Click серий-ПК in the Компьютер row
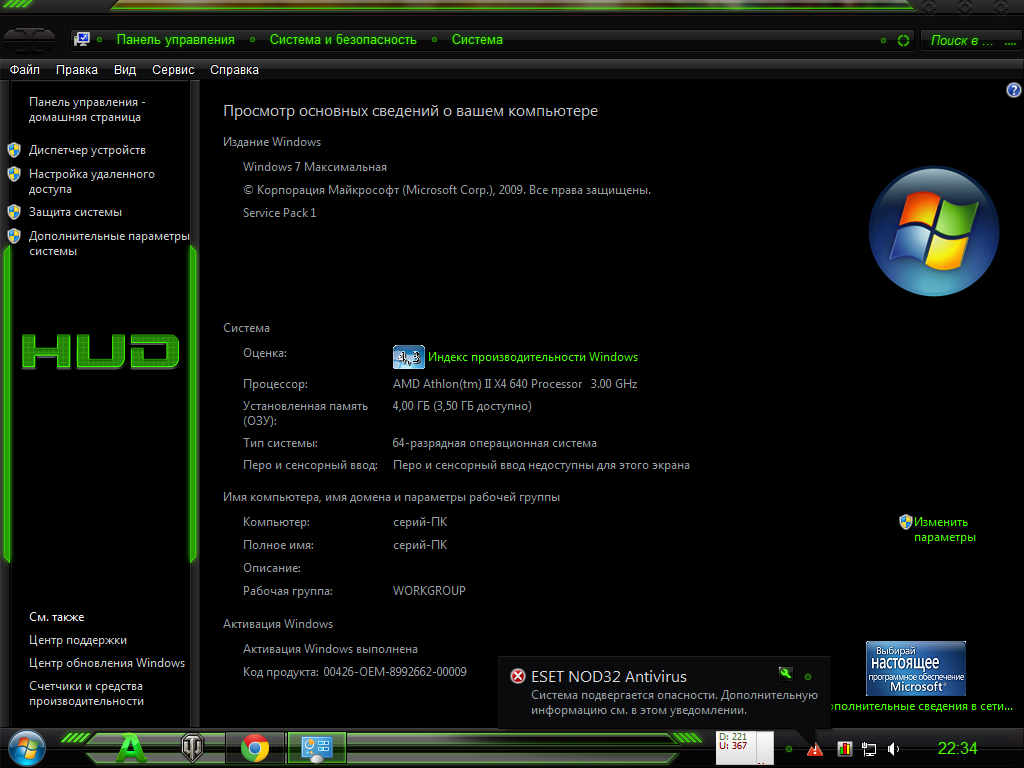 [x=420, y=522]
